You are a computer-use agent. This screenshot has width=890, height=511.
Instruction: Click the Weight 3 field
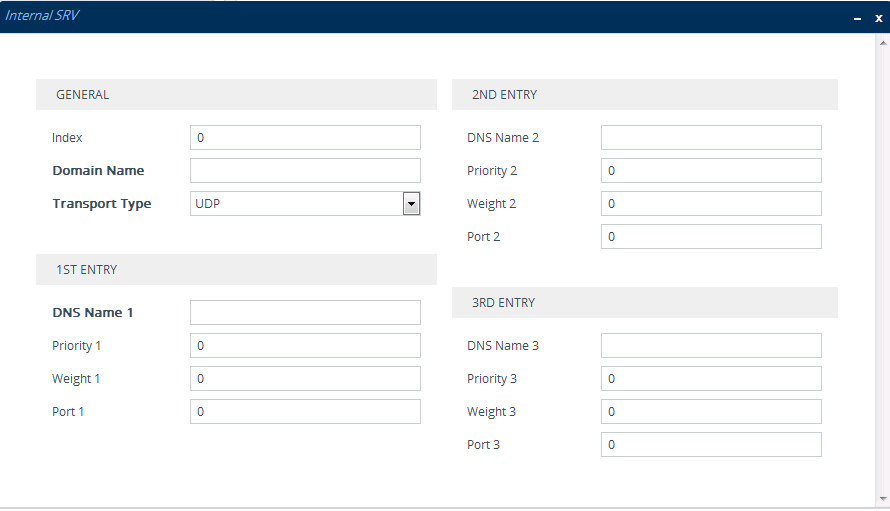coord(711,412)
